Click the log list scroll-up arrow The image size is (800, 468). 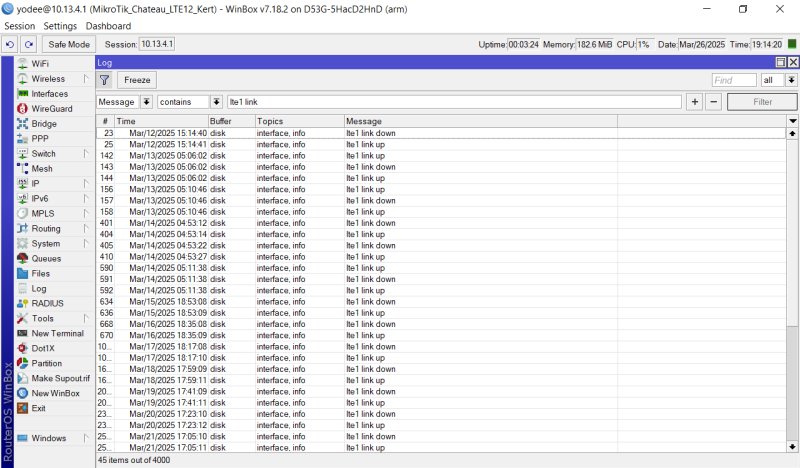tap(792, 133)
